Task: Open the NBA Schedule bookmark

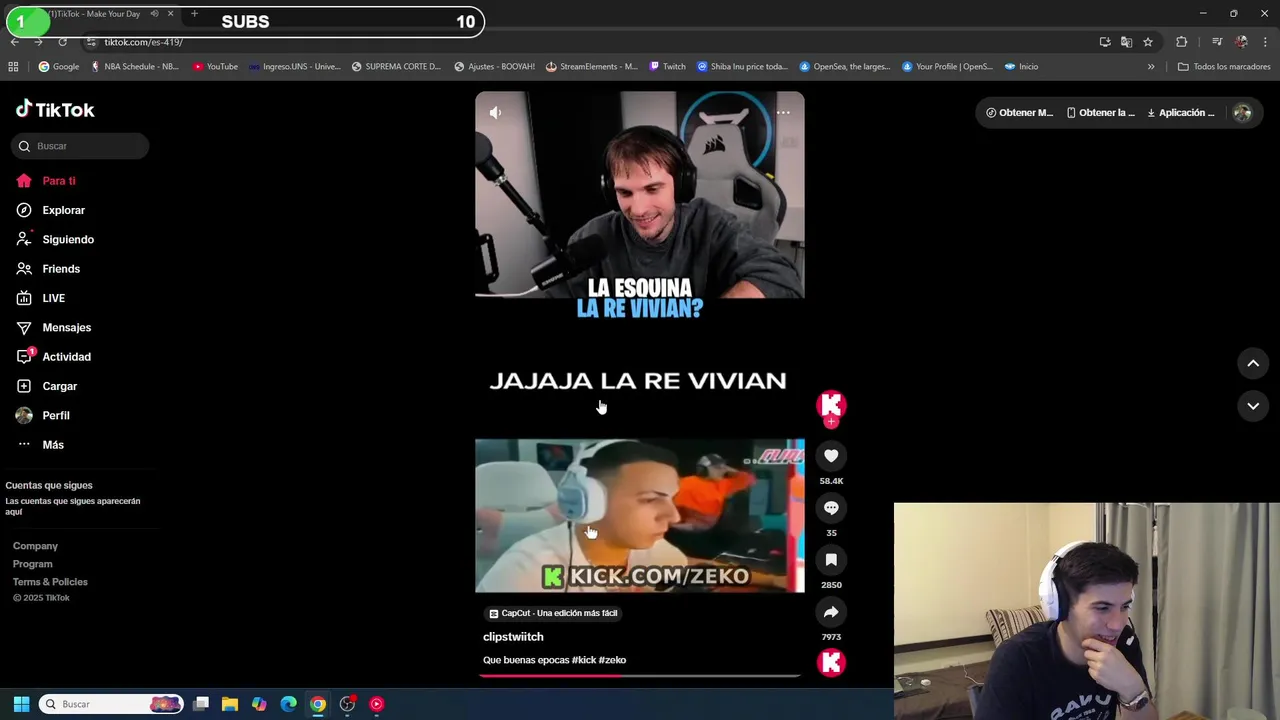Action: [x=134, y=67]
